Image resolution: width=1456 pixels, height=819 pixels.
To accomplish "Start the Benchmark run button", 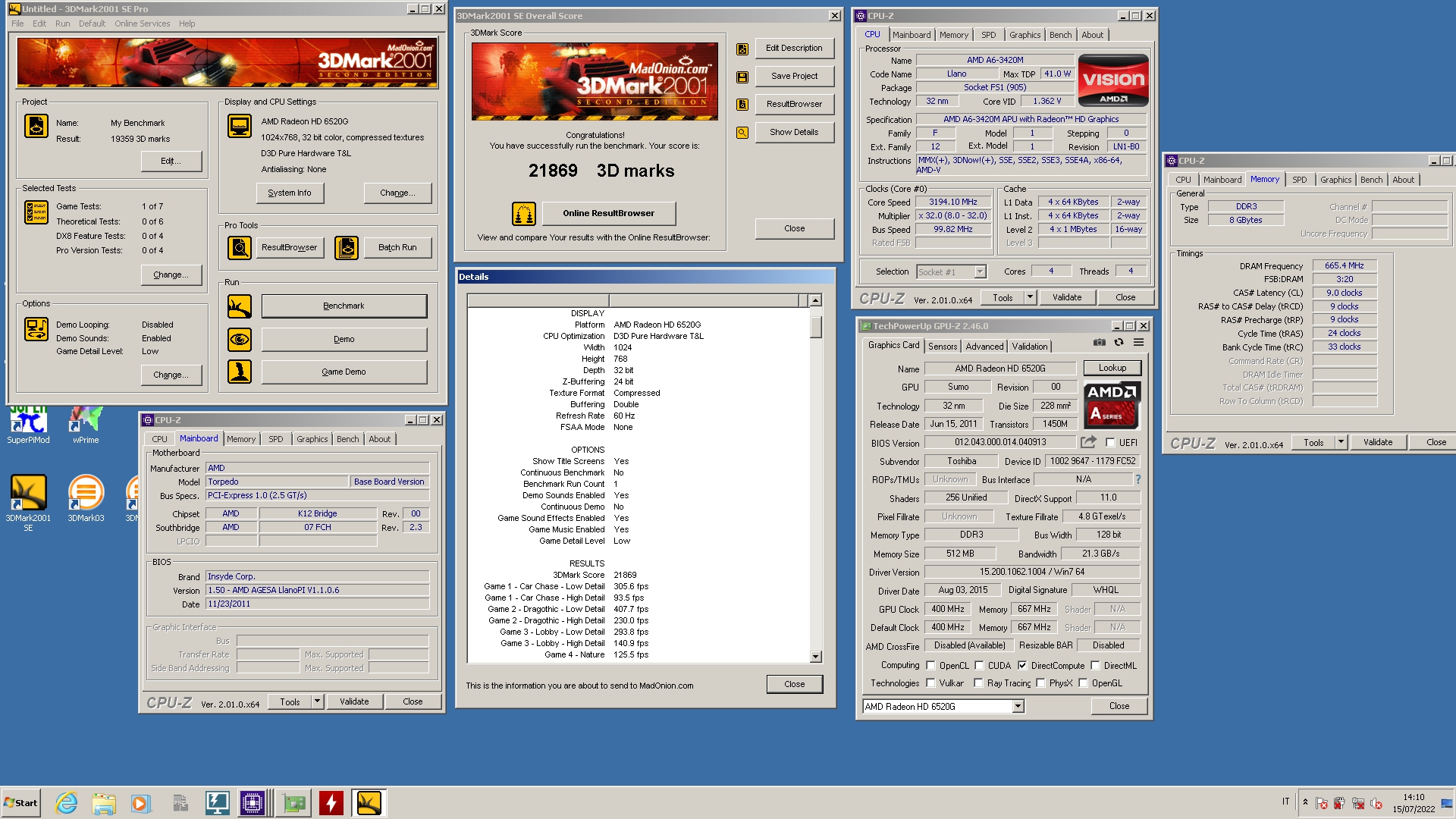I will [344, 306].
